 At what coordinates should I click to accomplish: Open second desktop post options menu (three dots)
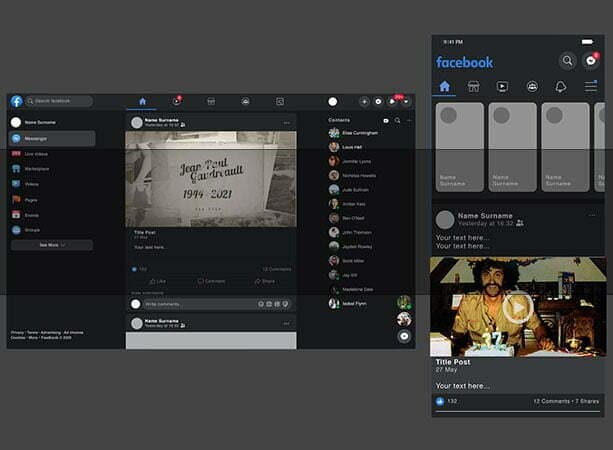[x=287, y=324]
